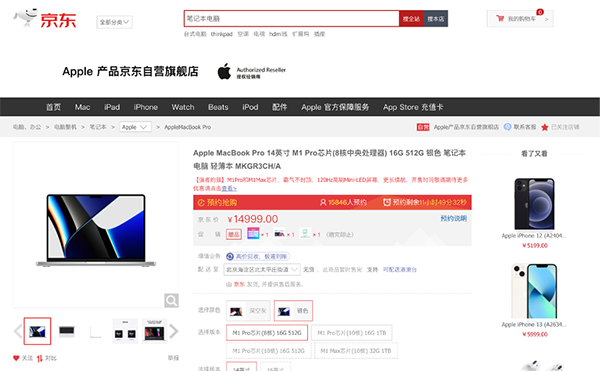Click the third gift item icon

pyautogui.click(x=305, y=233)
